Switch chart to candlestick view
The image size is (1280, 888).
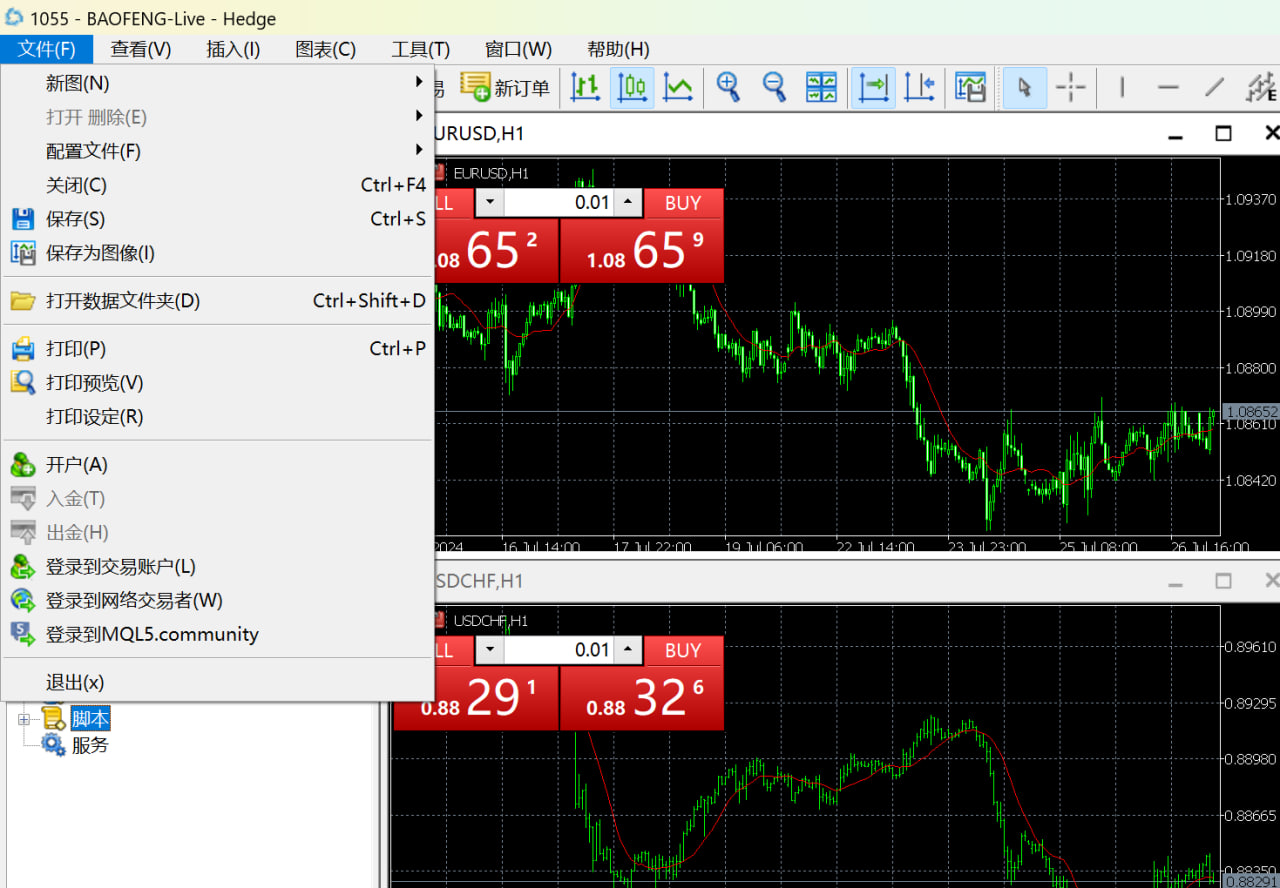tap(632, 88)
